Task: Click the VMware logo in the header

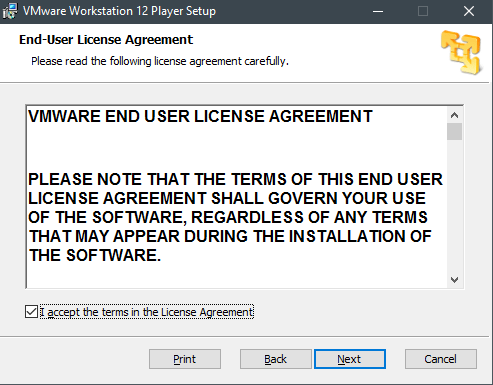Action: [462, 52]
